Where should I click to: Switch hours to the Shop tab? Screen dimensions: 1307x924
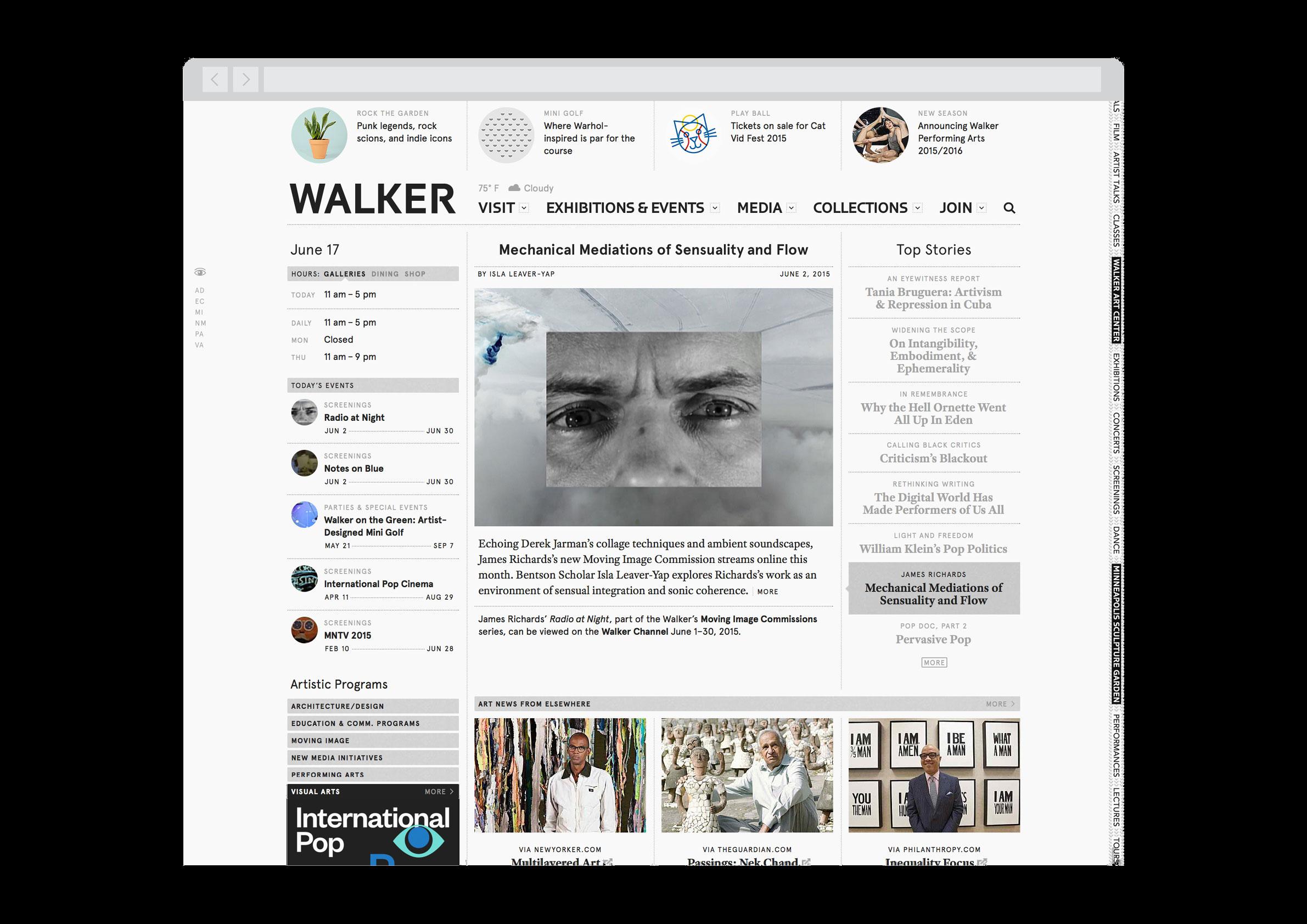[415, 274]
